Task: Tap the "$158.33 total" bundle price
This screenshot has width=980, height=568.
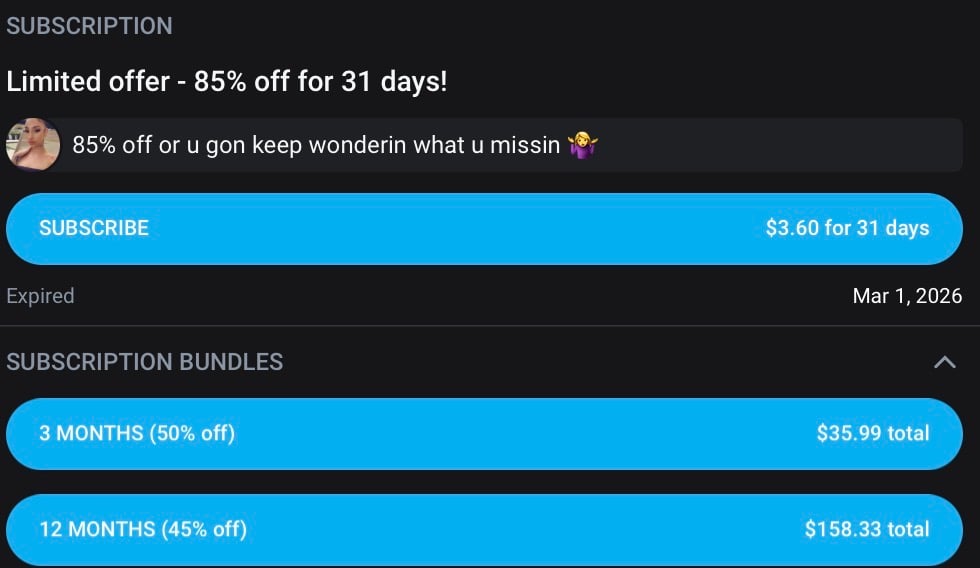Action: [x=866, y=529]
